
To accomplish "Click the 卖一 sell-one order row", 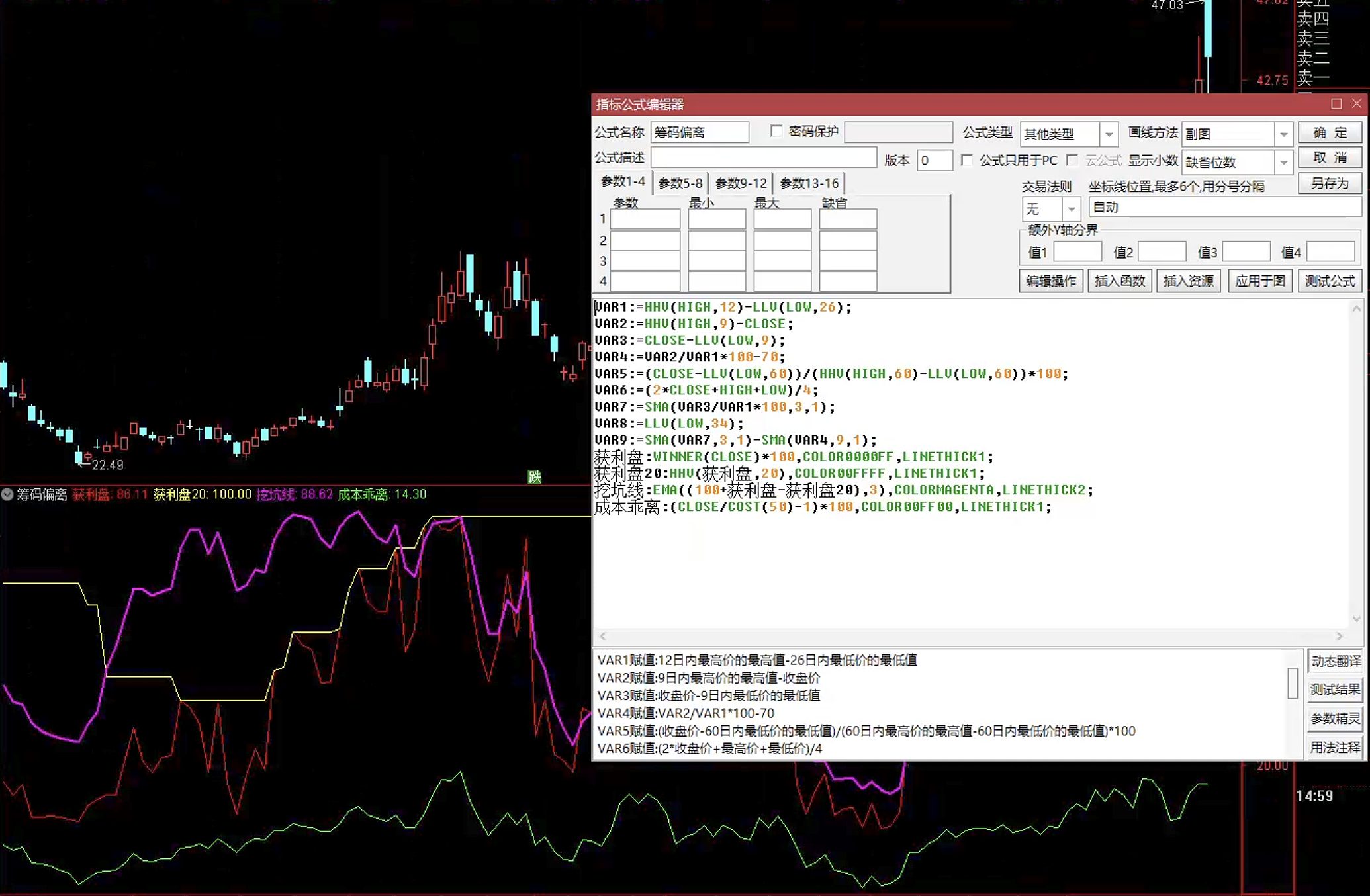I will [x=1313, y=78].
